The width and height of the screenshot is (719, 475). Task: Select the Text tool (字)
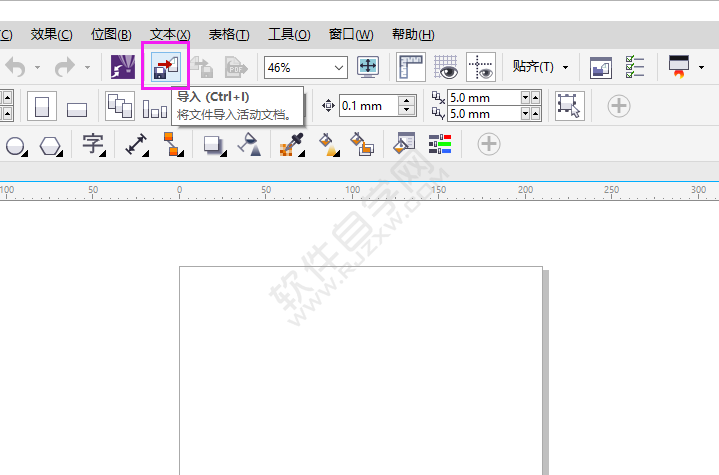[x=93, y=145]
